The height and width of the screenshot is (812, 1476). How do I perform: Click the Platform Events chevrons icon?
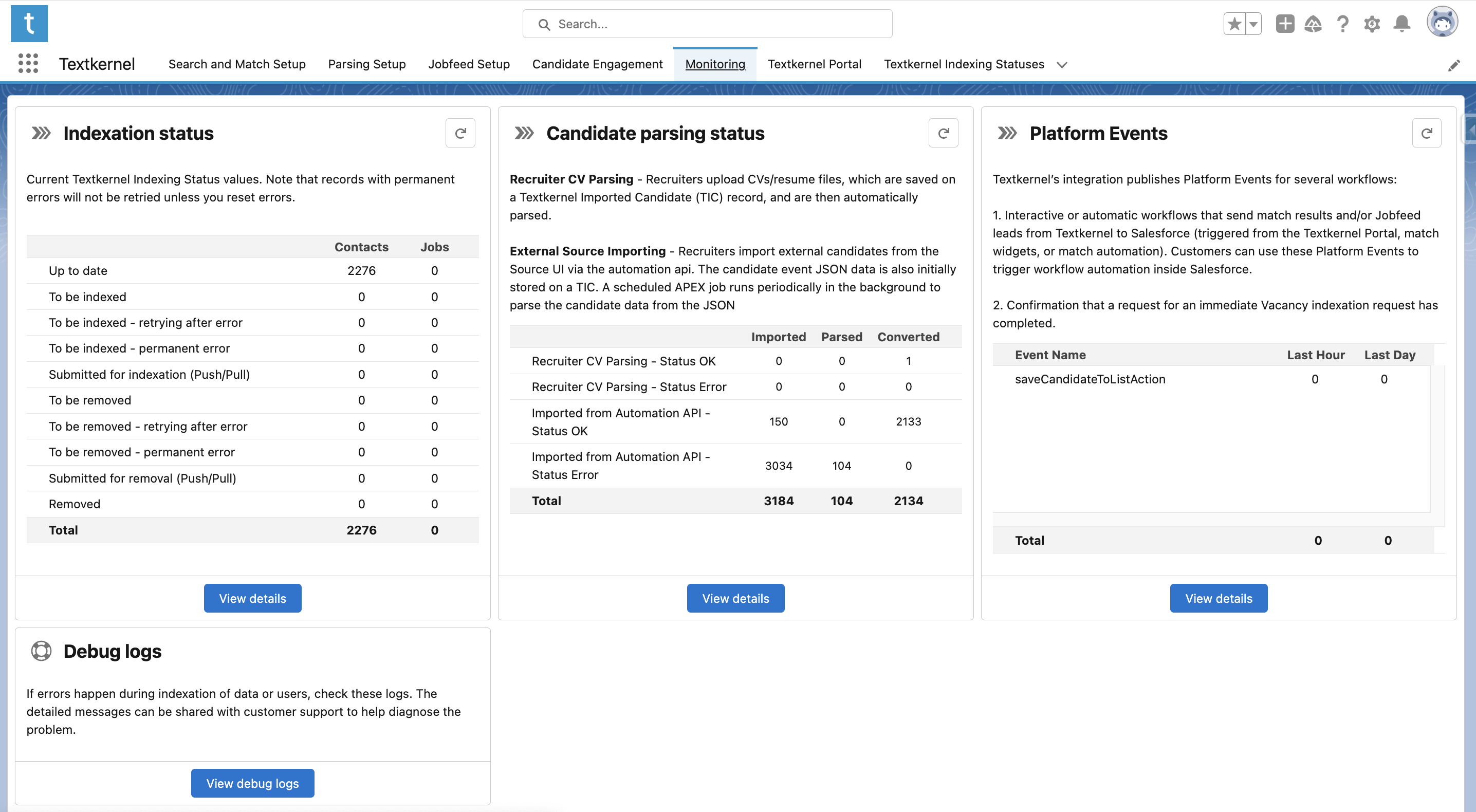click(x=1007, y=133)
